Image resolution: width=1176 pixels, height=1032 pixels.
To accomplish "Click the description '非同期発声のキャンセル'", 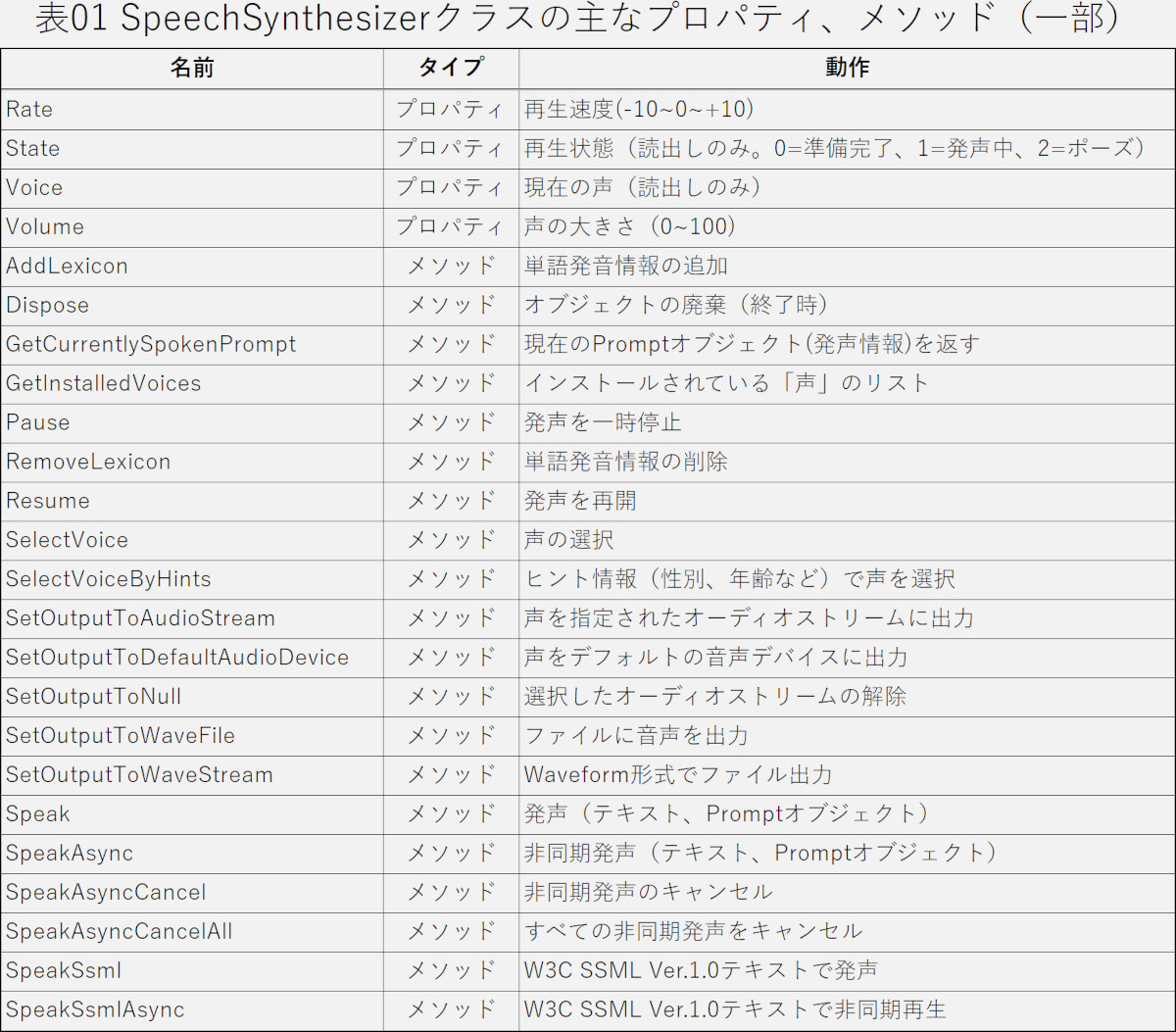I will (x=648, y=893).
